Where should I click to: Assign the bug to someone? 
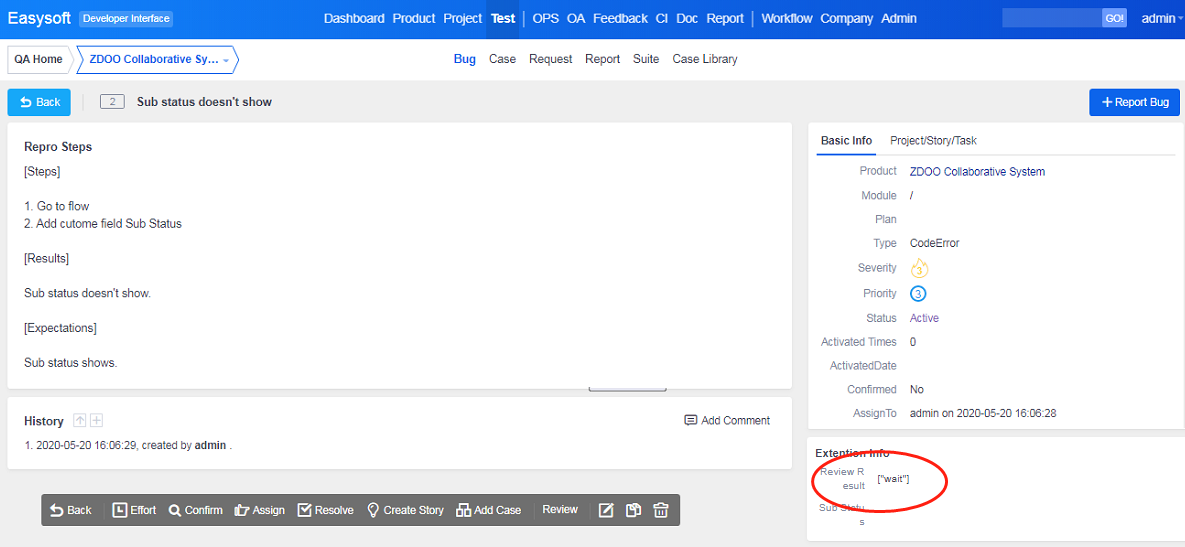(x=260, y=510)
